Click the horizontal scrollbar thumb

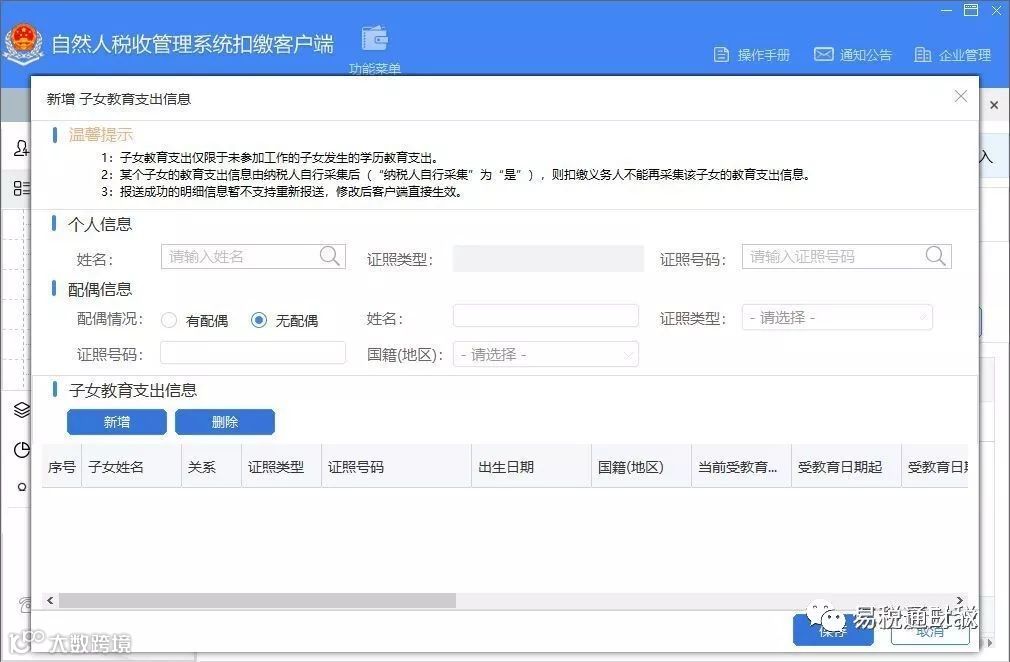pyautogui.click(x=257, y=601)
